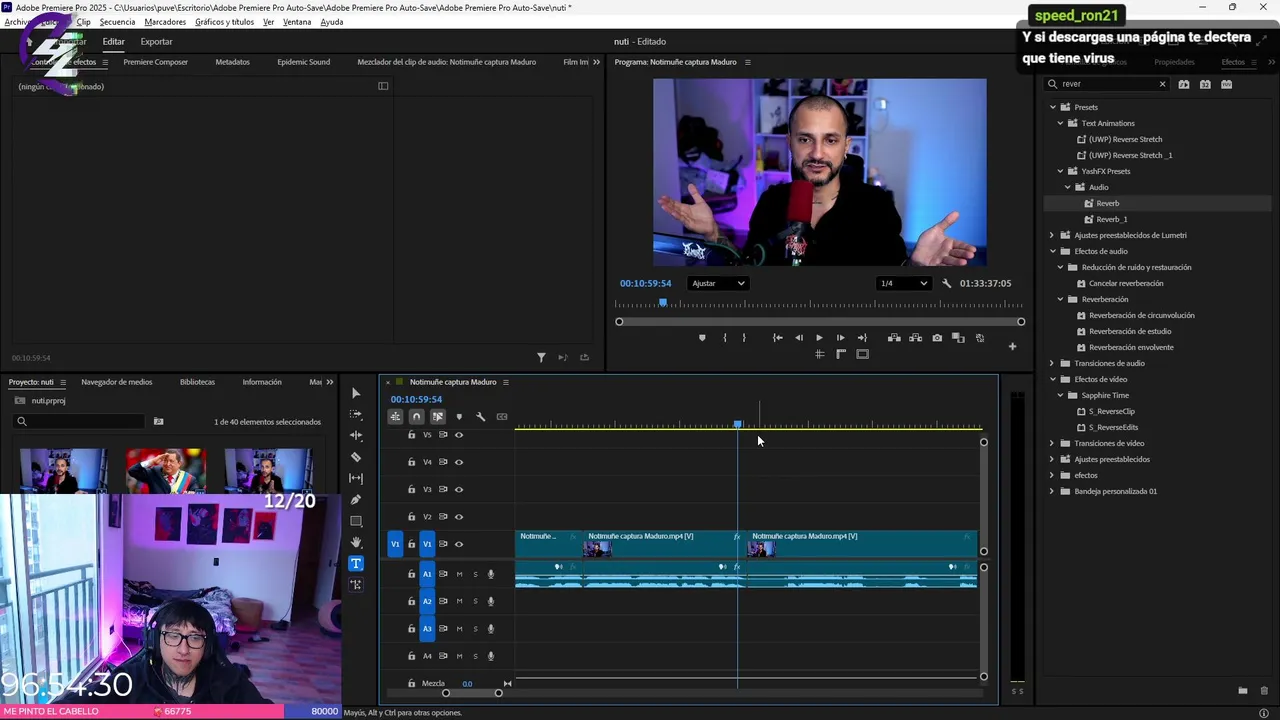Click Export Frame camera icon
Image resolution: width=1280 pixels, height=720 pixels.
937,338
